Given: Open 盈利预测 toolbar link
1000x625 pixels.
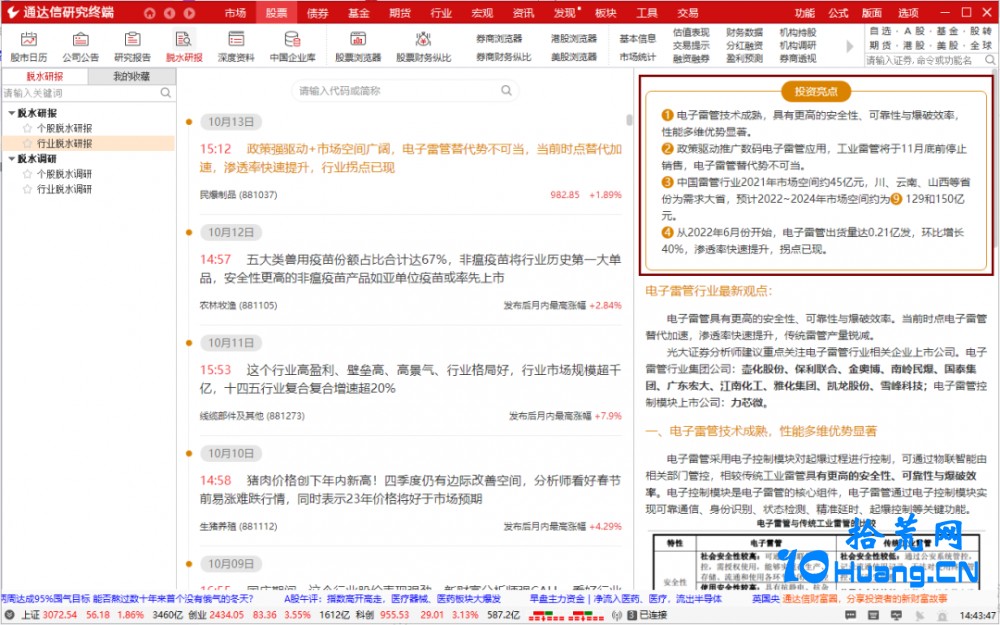Looking at the screenshot, I should (744, 59).
